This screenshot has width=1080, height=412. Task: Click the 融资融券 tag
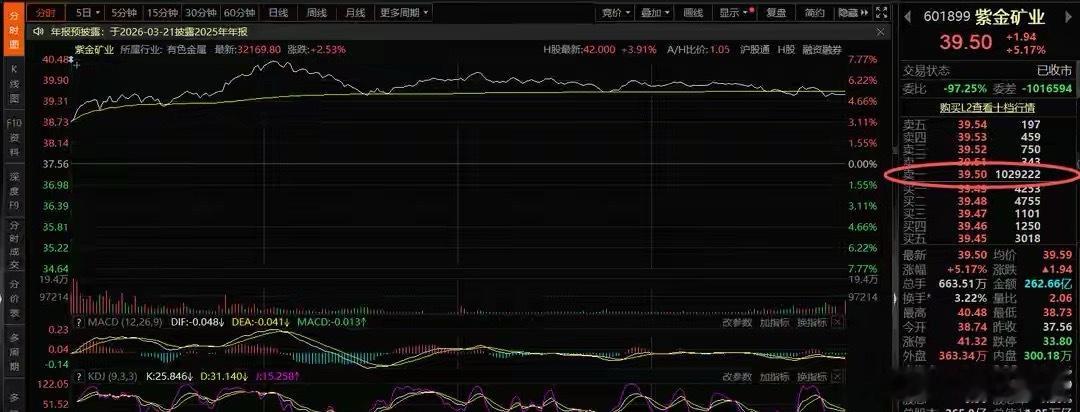(x=820, y=50)
